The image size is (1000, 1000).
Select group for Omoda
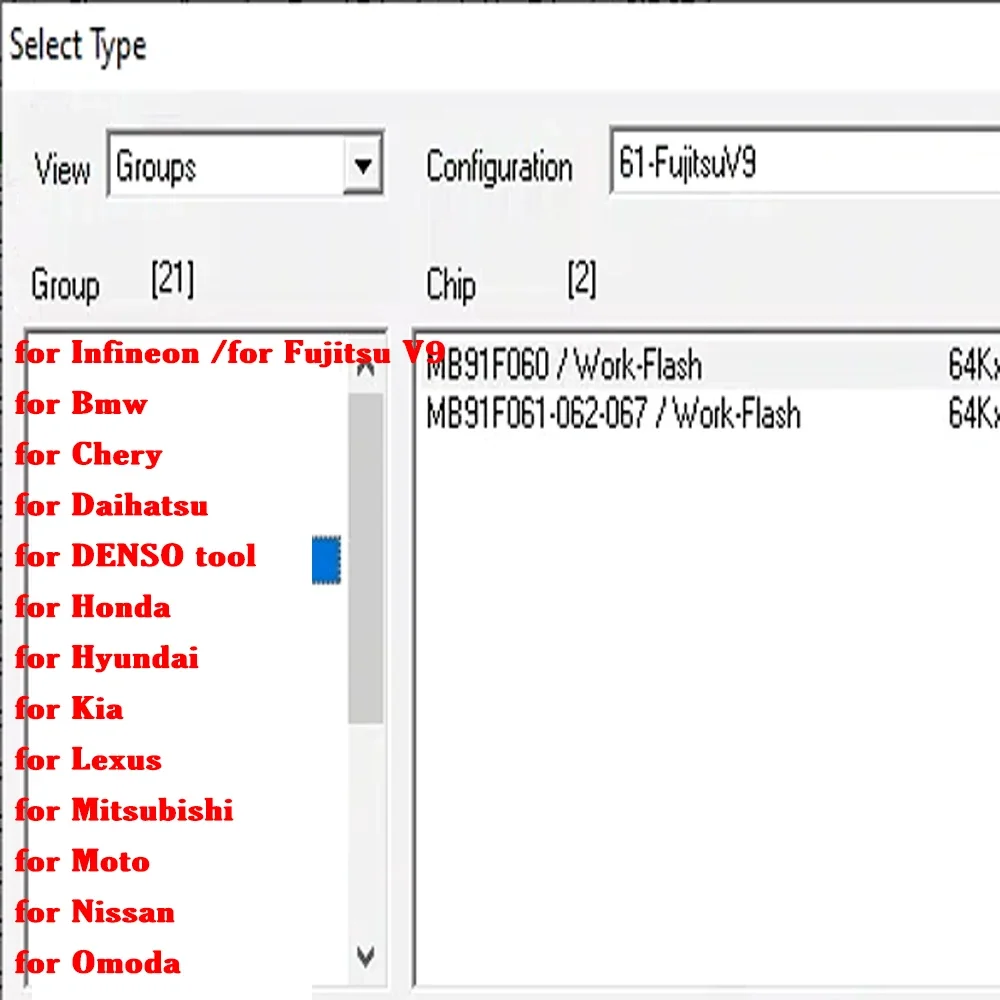tap(98, 962)
